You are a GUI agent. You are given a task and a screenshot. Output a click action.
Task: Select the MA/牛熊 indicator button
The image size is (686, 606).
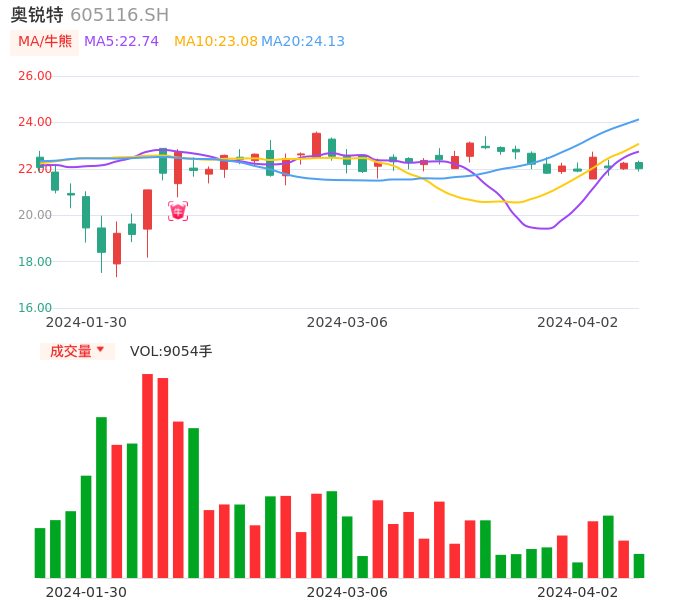point(45,41)
